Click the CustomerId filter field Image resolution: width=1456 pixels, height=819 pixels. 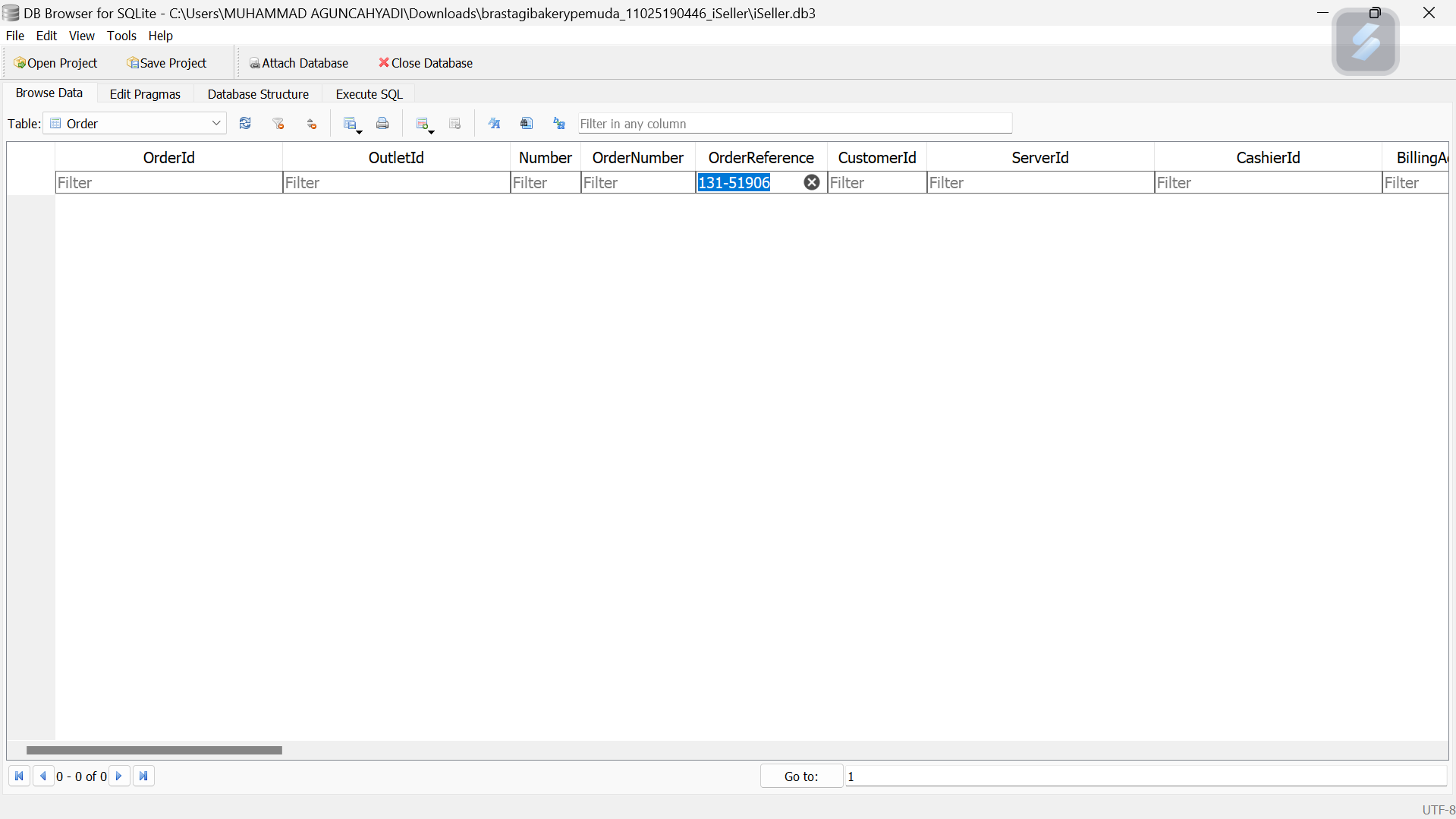pos(877,183)
